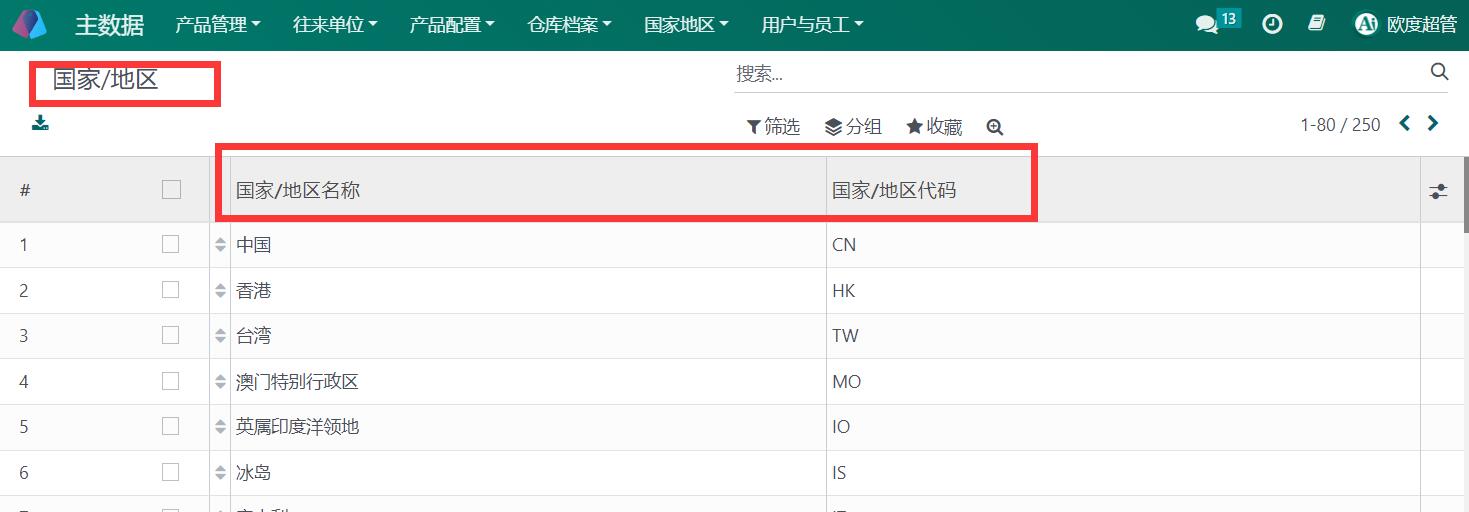The height and width of the screenshot is (512, 1469).
Task: Click the drag handle for 台湾 row
Action: pyautogui.click(x=221, y=336)
